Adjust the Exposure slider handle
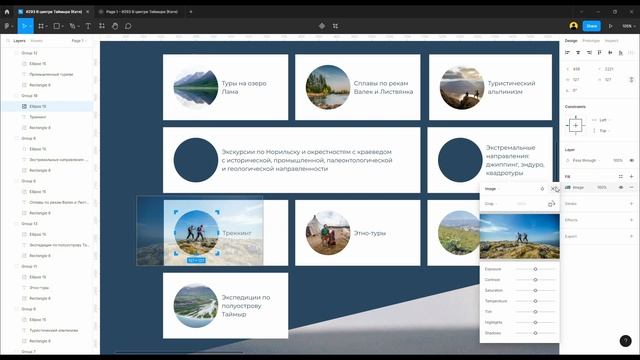The height and width of the screenshot is (360, 640). [535, 269]
